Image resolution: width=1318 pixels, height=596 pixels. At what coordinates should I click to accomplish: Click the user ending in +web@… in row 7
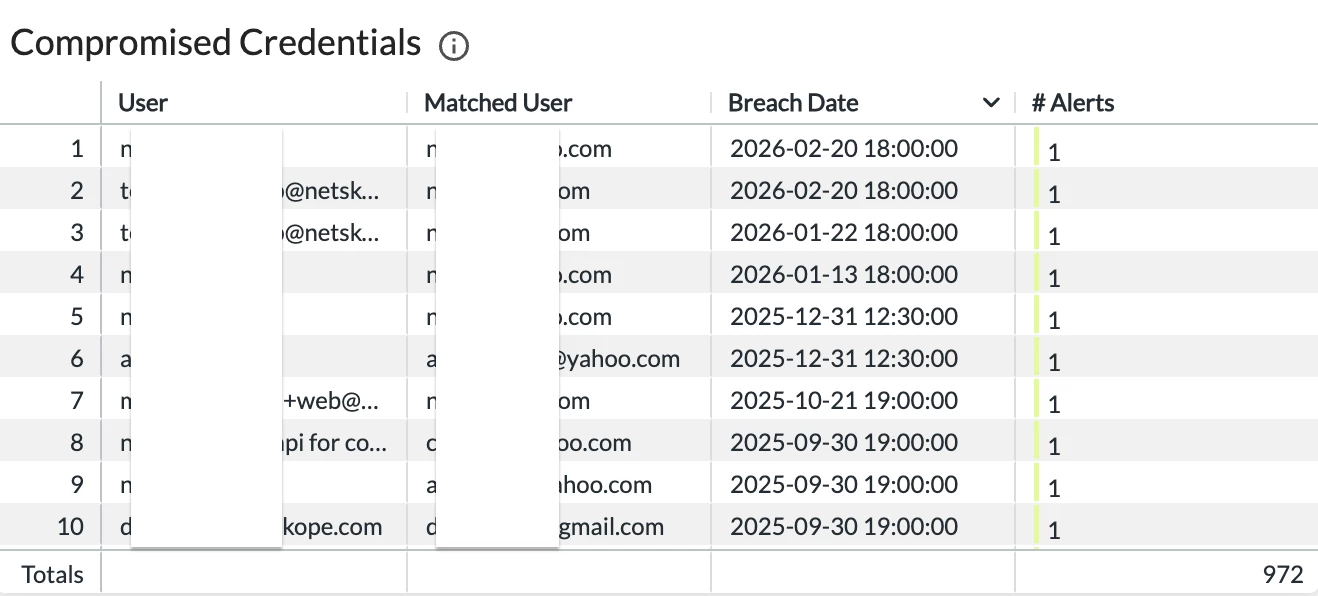pos(332,401)
